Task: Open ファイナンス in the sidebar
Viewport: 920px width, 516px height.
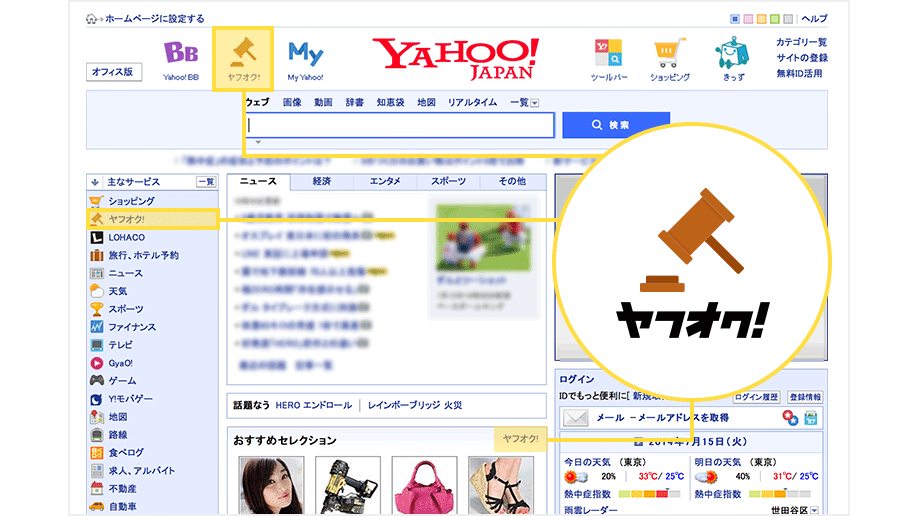Action: [132, 327]
